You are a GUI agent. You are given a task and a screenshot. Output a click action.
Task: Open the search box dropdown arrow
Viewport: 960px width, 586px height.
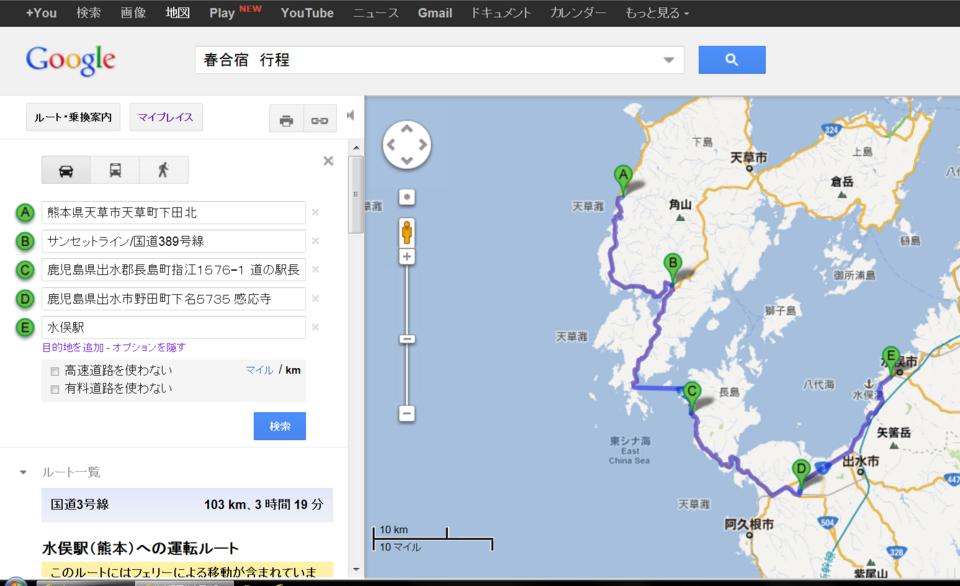(x=669, y=60)
